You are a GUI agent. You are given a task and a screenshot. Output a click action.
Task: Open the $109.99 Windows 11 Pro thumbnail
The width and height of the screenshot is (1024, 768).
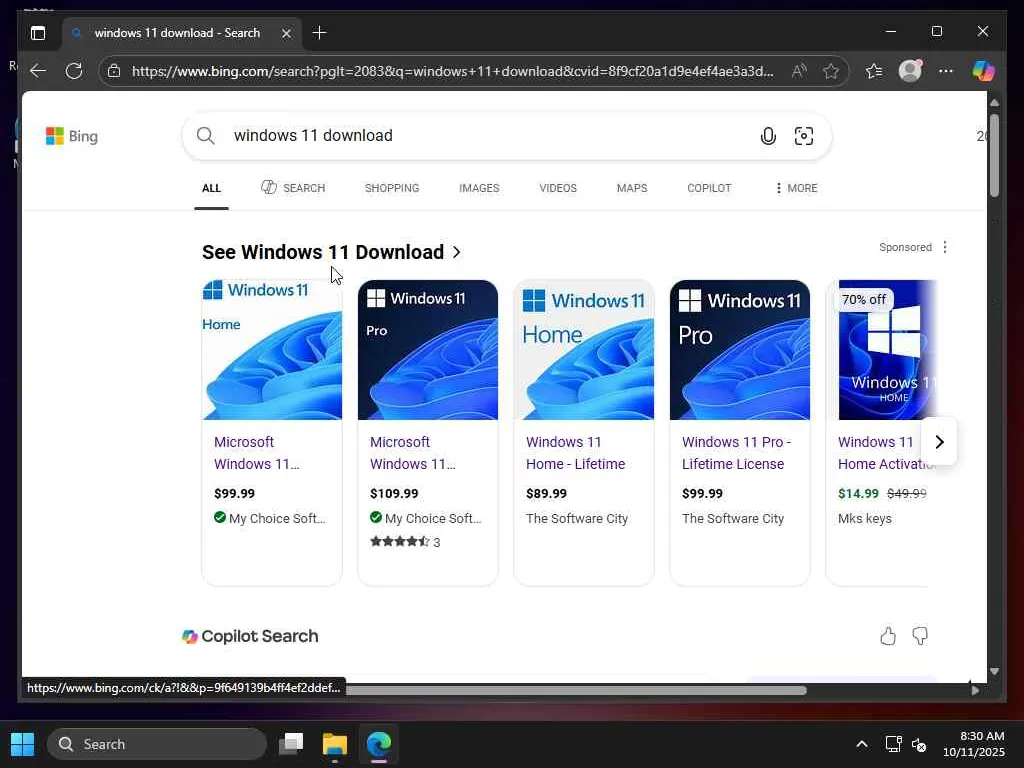tap(428, 350)
